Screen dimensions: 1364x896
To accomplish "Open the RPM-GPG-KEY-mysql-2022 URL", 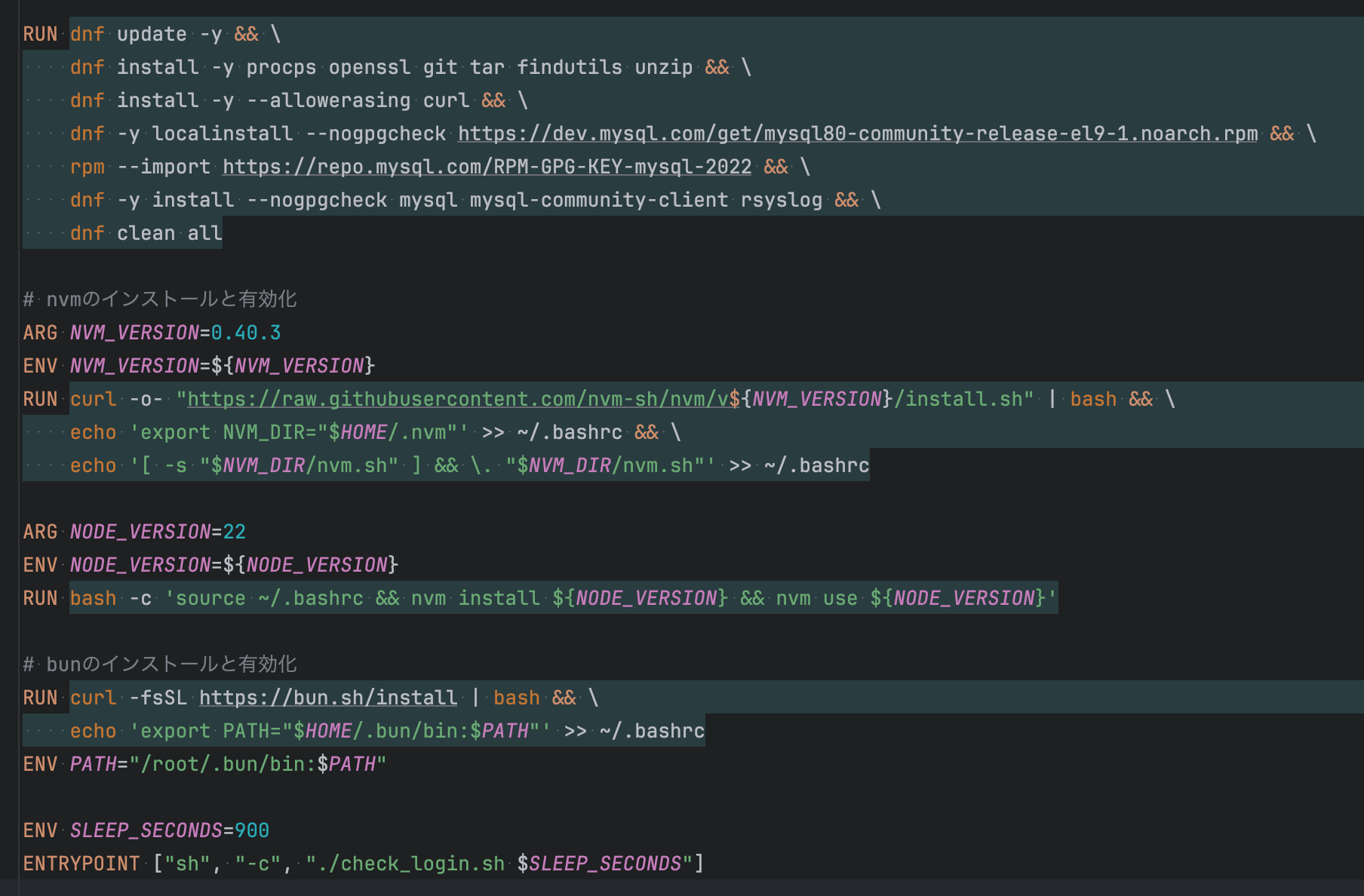I will click(x=487, y=167).
